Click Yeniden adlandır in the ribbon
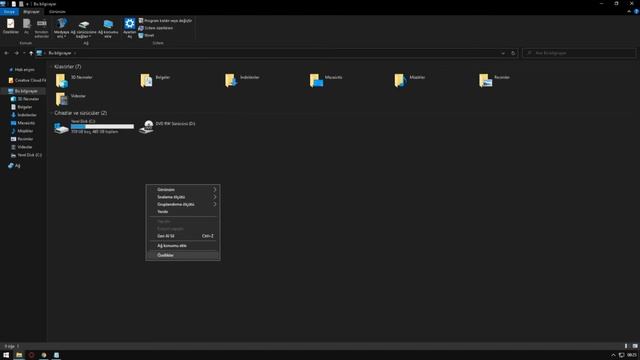Viewport: 640px width, 360px height. point(42,28)
